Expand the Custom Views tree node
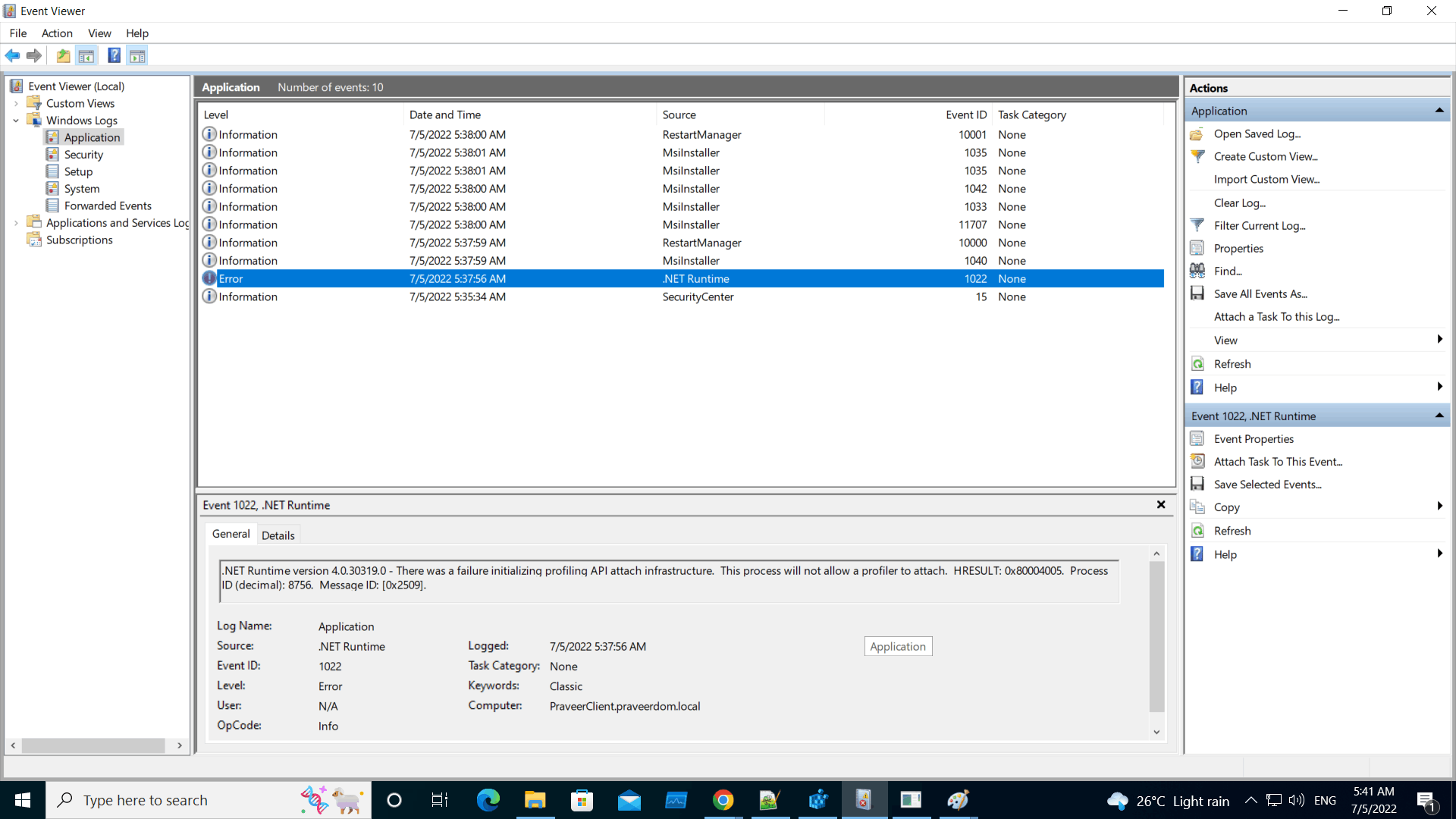1456x819 pixels. click(16, 103)
